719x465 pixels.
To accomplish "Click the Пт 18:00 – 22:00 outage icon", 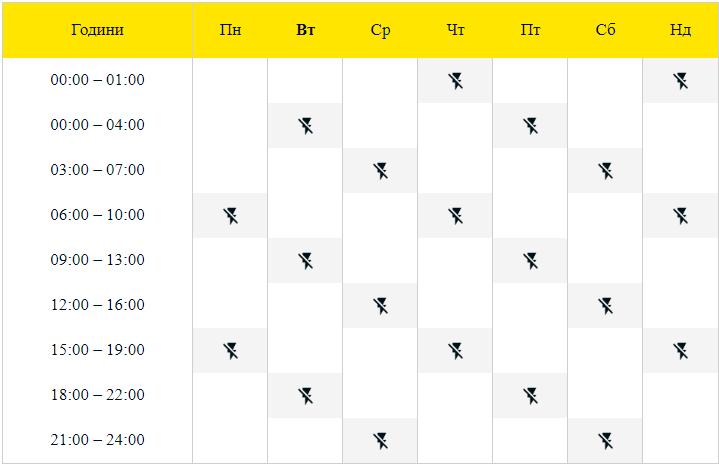I will point(531,396).
